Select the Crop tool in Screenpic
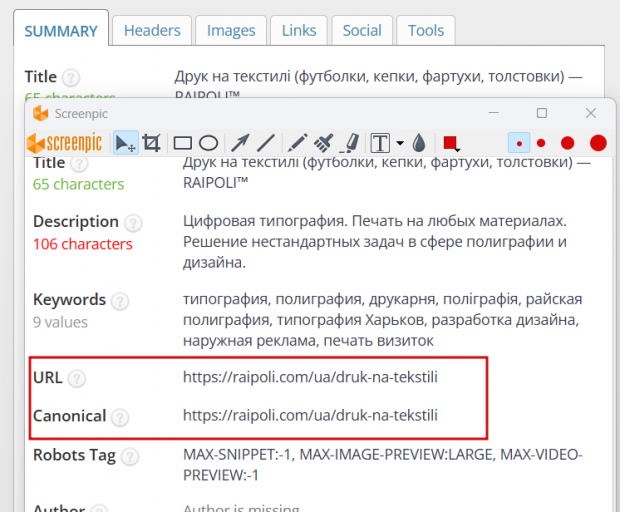This screenshot has height=512, width=620. [151, 143]
